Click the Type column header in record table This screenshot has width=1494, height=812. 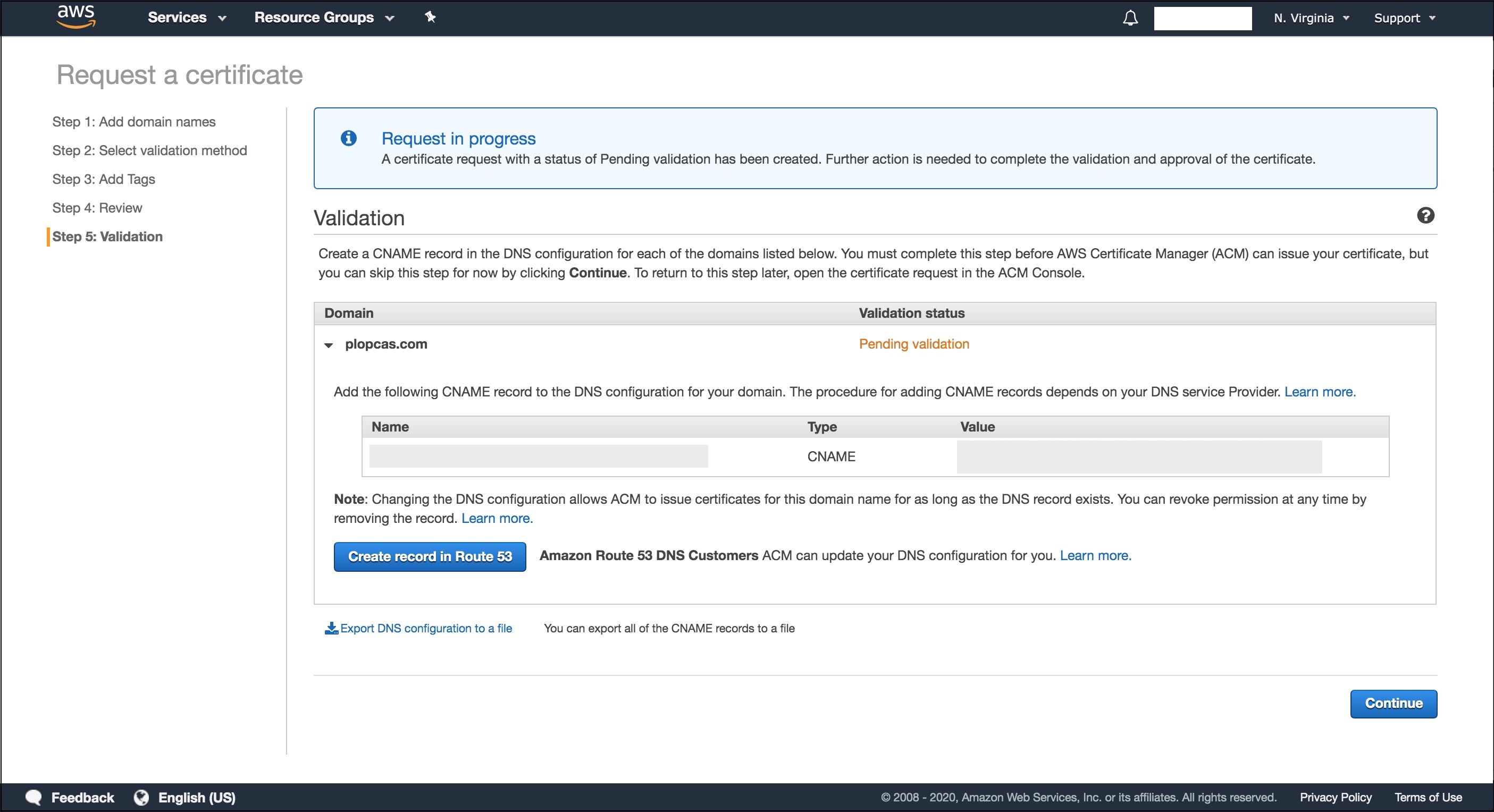[x=822, y=427]
